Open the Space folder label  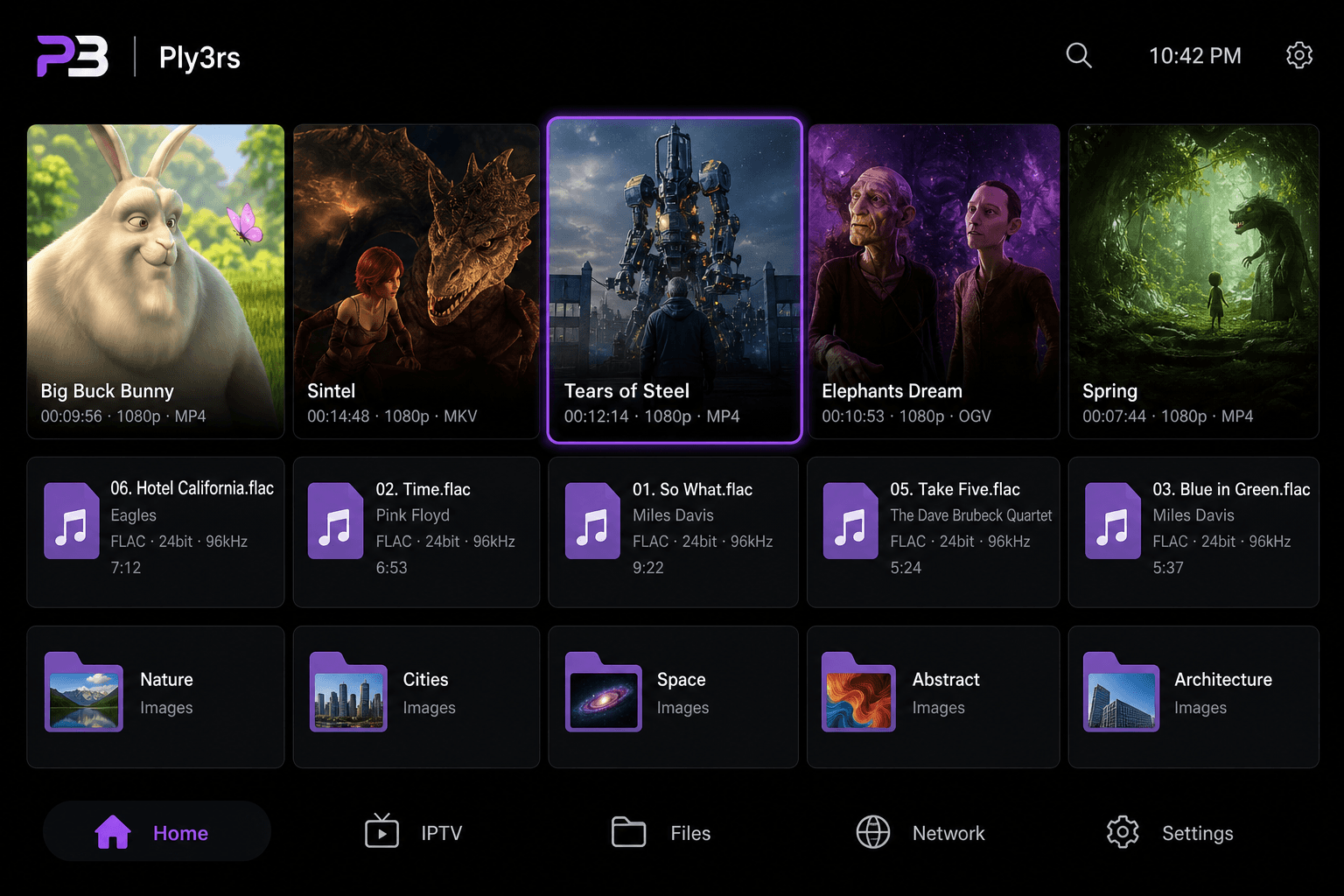681,680
